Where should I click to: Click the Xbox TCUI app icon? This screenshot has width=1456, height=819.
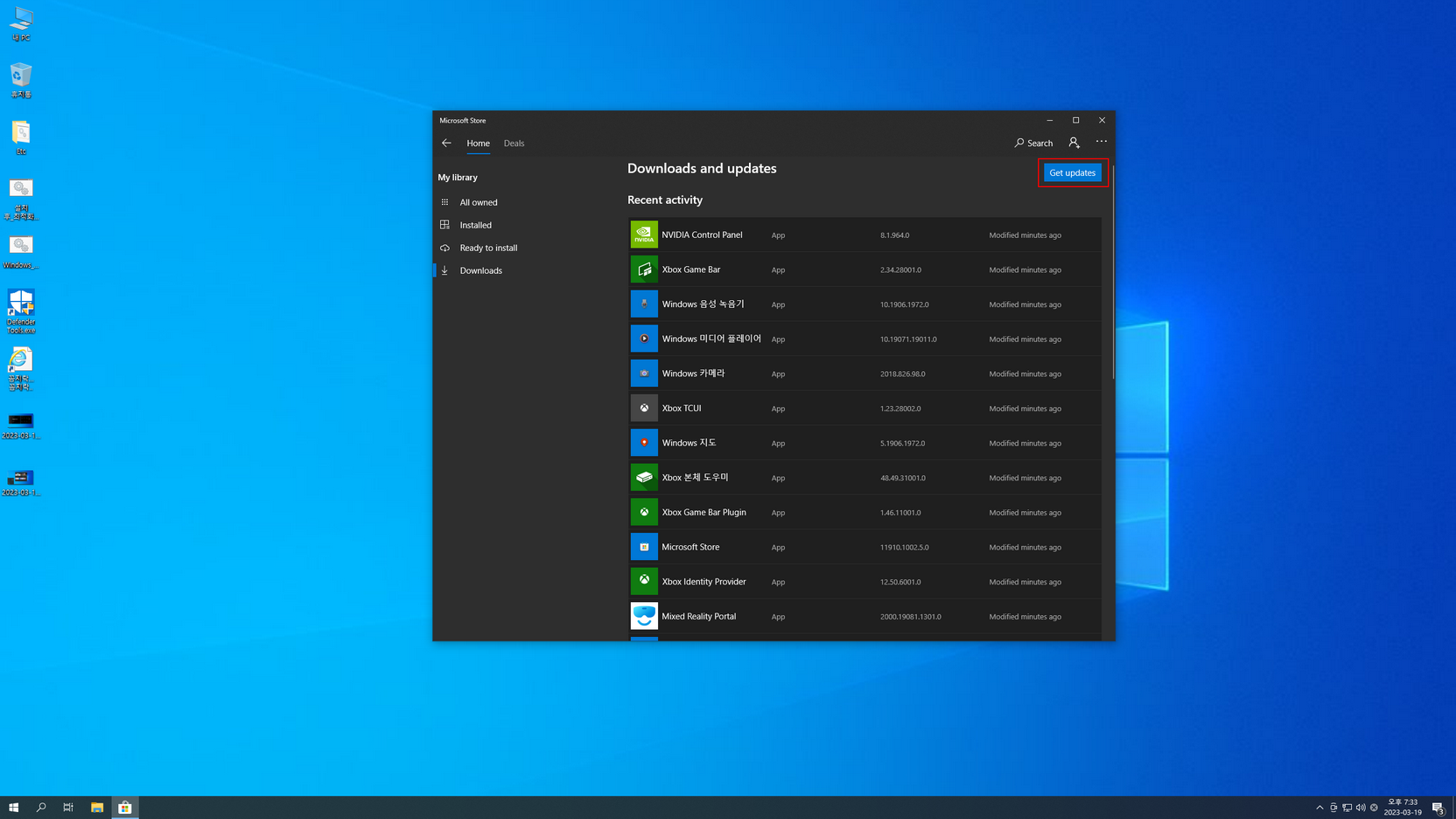[x=644, y=408]
